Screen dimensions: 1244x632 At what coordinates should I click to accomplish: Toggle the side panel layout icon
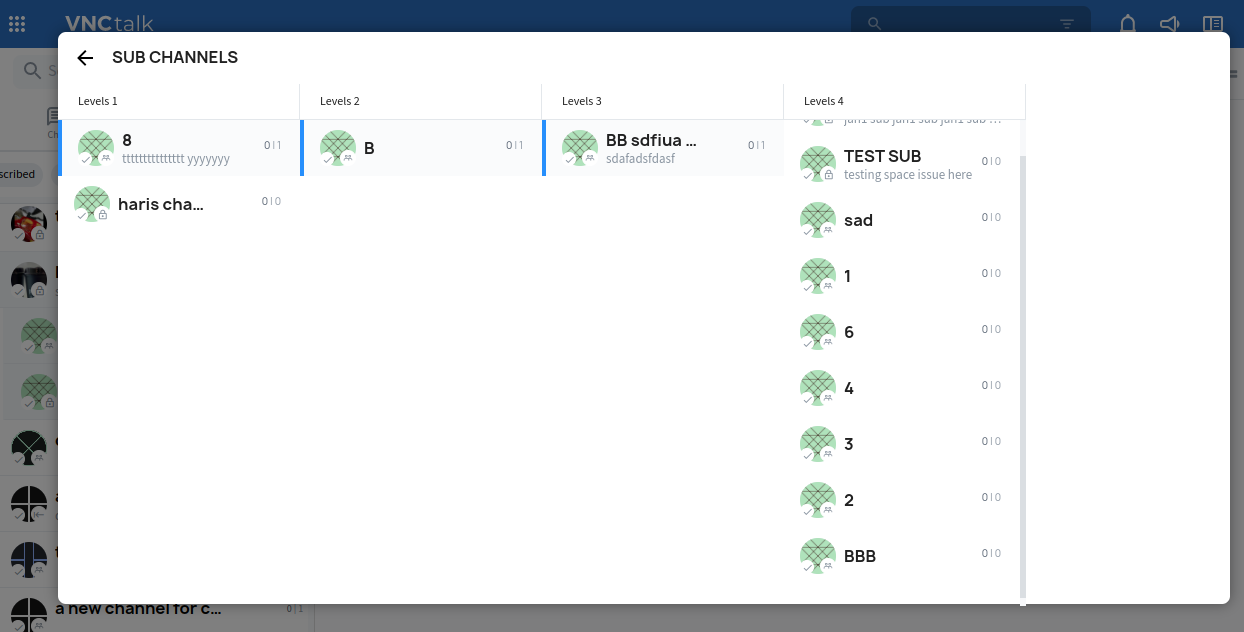[1213, 24]
